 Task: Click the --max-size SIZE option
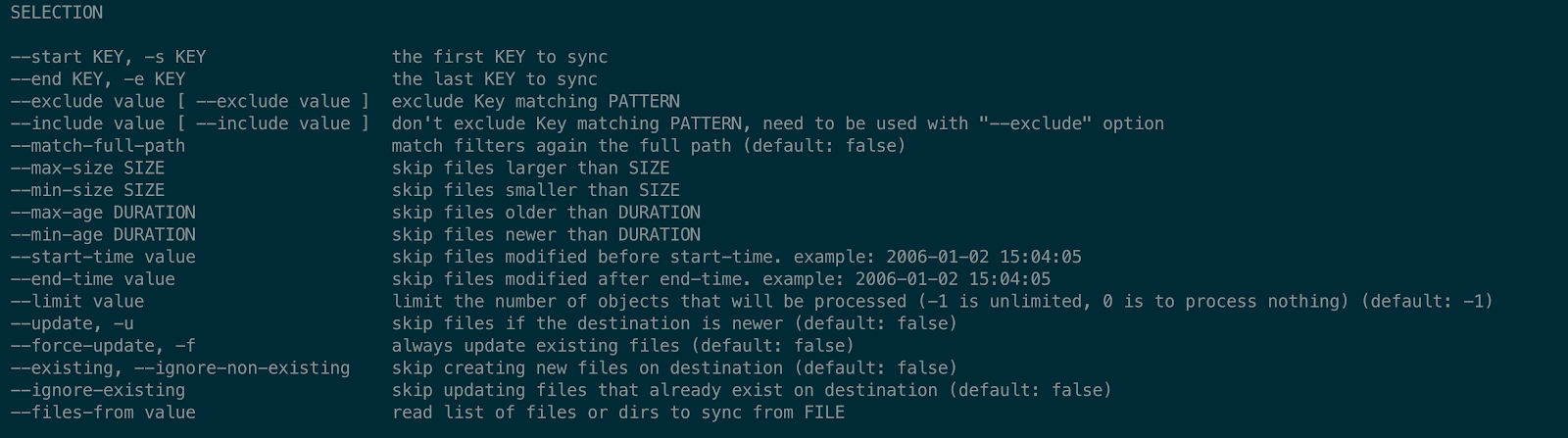(x=87, y=169)
